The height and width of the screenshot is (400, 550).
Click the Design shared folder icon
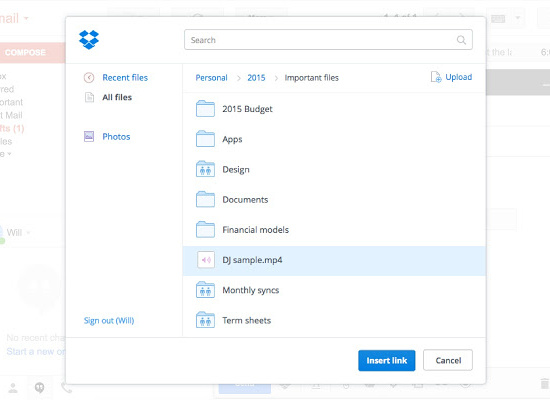[205, 169]
